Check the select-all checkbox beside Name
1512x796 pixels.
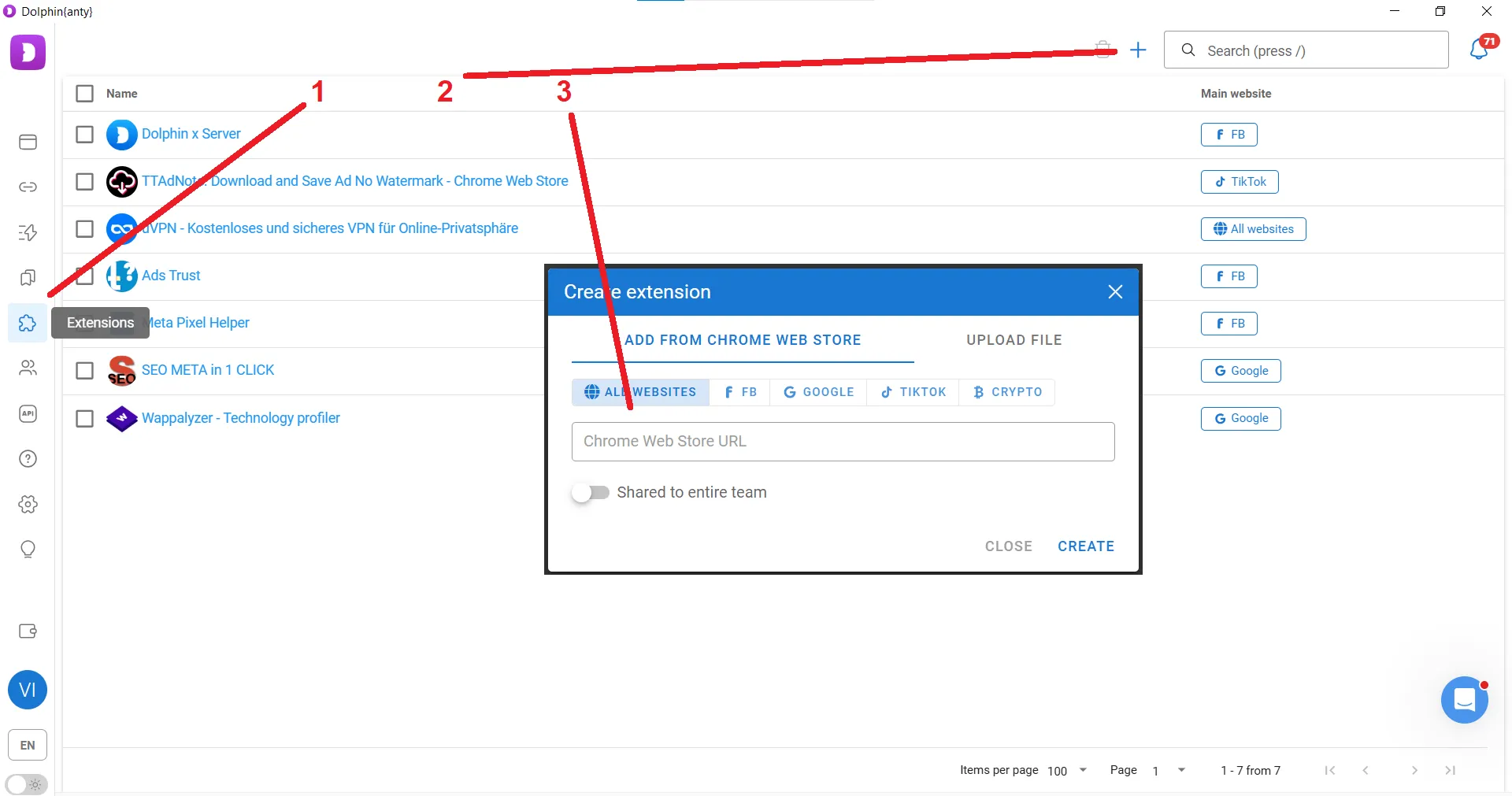coord(84,94)
